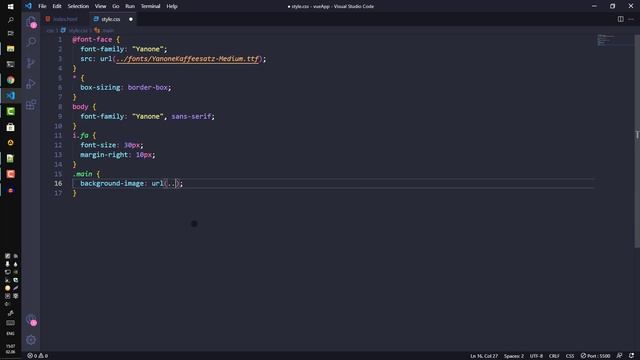The height and width of the screenshot is (360, 640).
Task: Change indentation via Spaces: 2
Action: 513,356
